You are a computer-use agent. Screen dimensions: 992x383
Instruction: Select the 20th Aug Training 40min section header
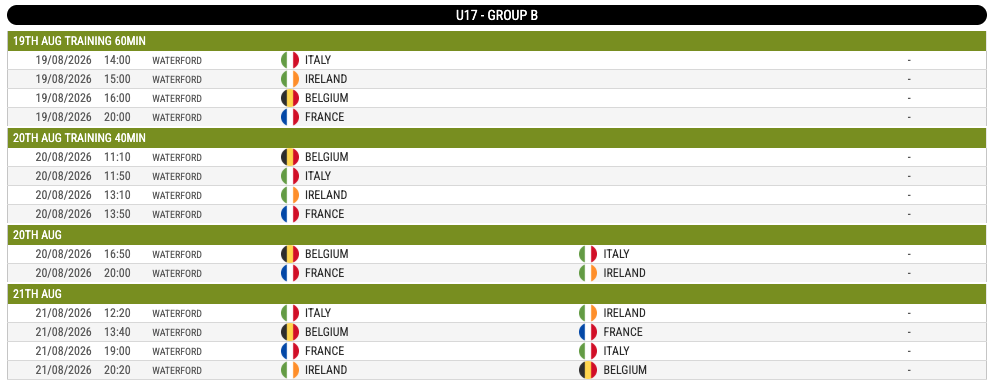496,138
